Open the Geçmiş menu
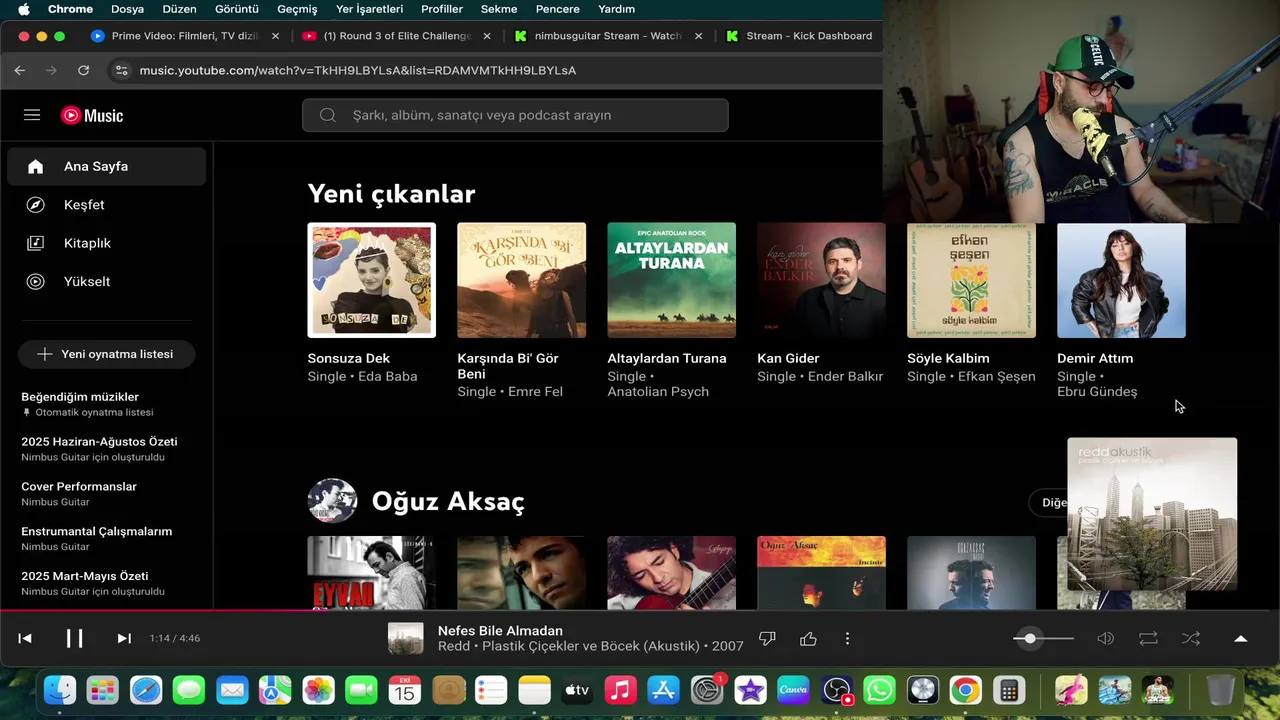Viewport: 1280px width, 720px height. 297,9
